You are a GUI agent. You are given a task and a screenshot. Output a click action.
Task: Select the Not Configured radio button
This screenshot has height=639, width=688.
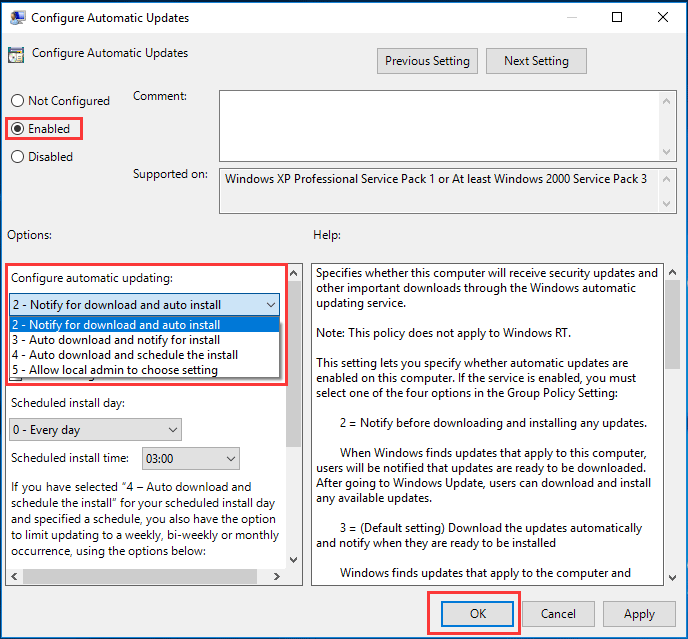(17, 101)
